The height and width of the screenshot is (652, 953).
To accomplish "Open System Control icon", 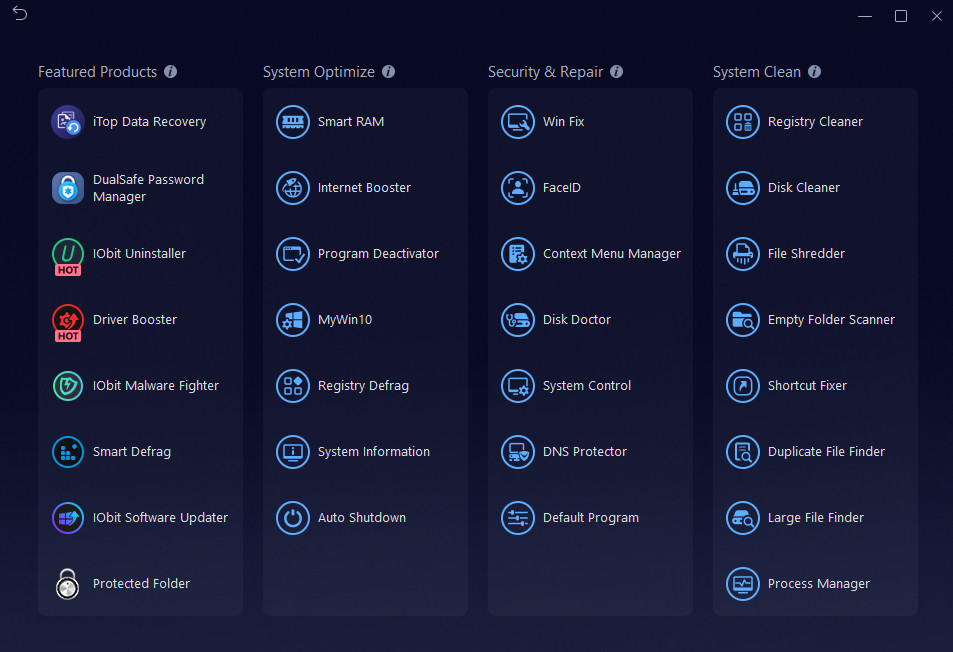I will point(518,386).
